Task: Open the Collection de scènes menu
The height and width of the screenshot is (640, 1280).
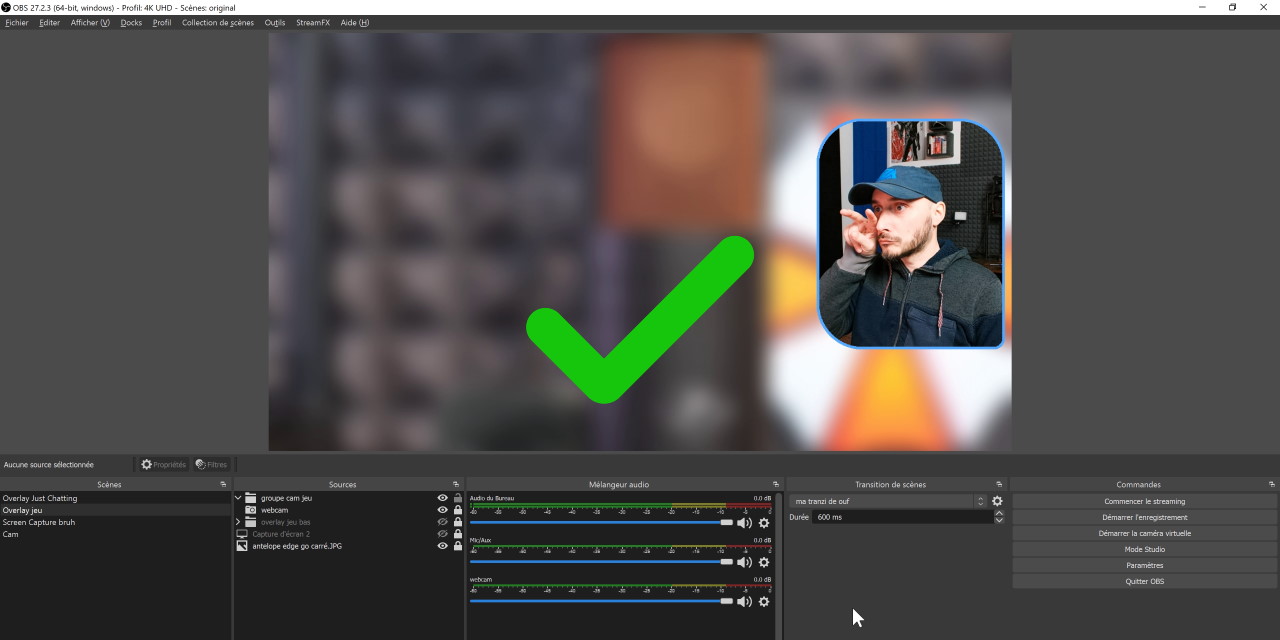Action: click(217, 23)
